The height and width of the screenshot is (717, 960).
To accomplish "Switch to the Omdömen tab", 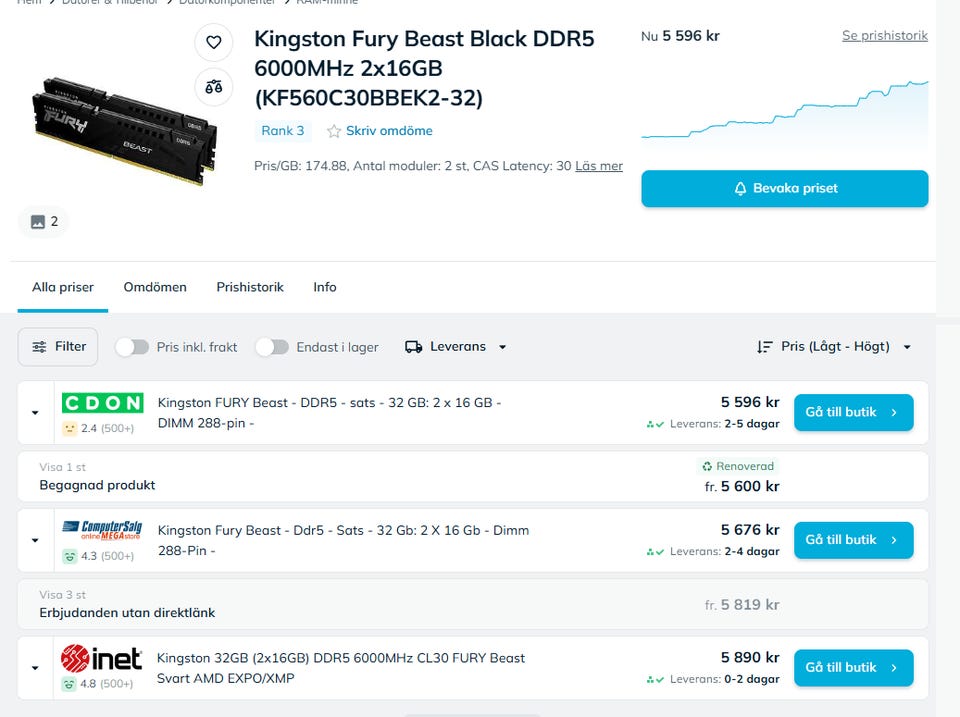I will (155, 287).
